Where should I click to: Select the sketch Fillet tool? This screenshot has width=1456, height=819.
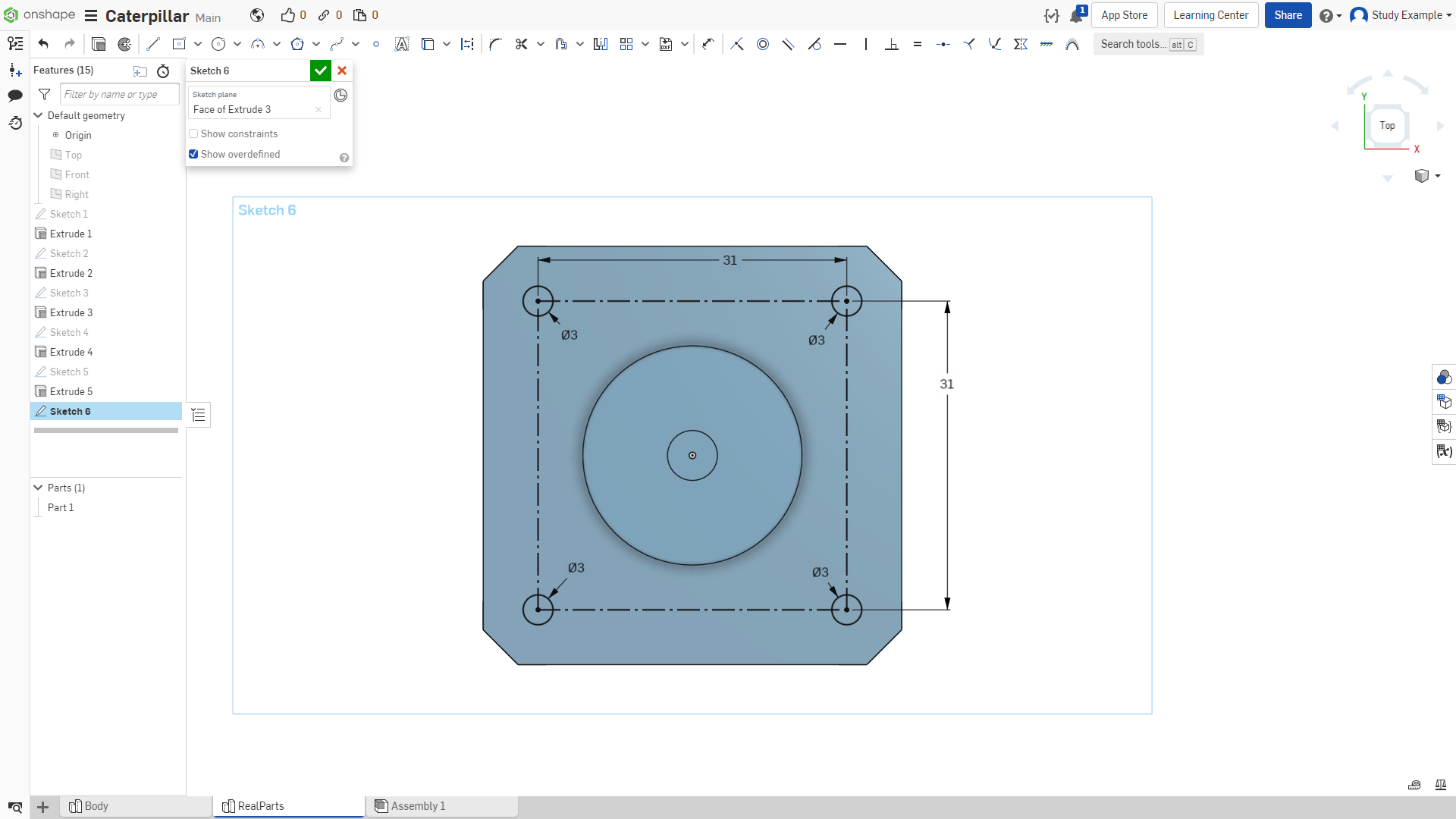click(x=496, y=44)
